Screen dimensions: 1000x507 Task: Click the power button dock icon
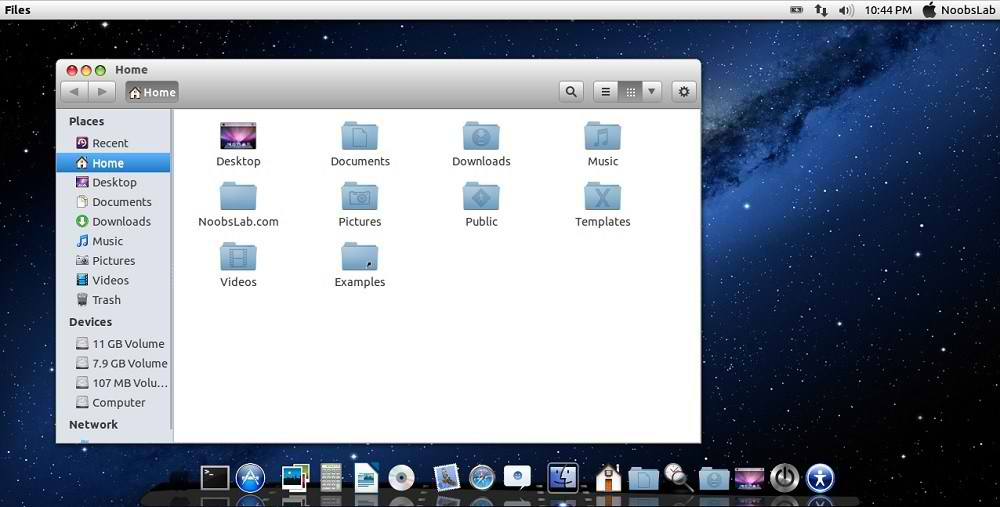(784, 478)
